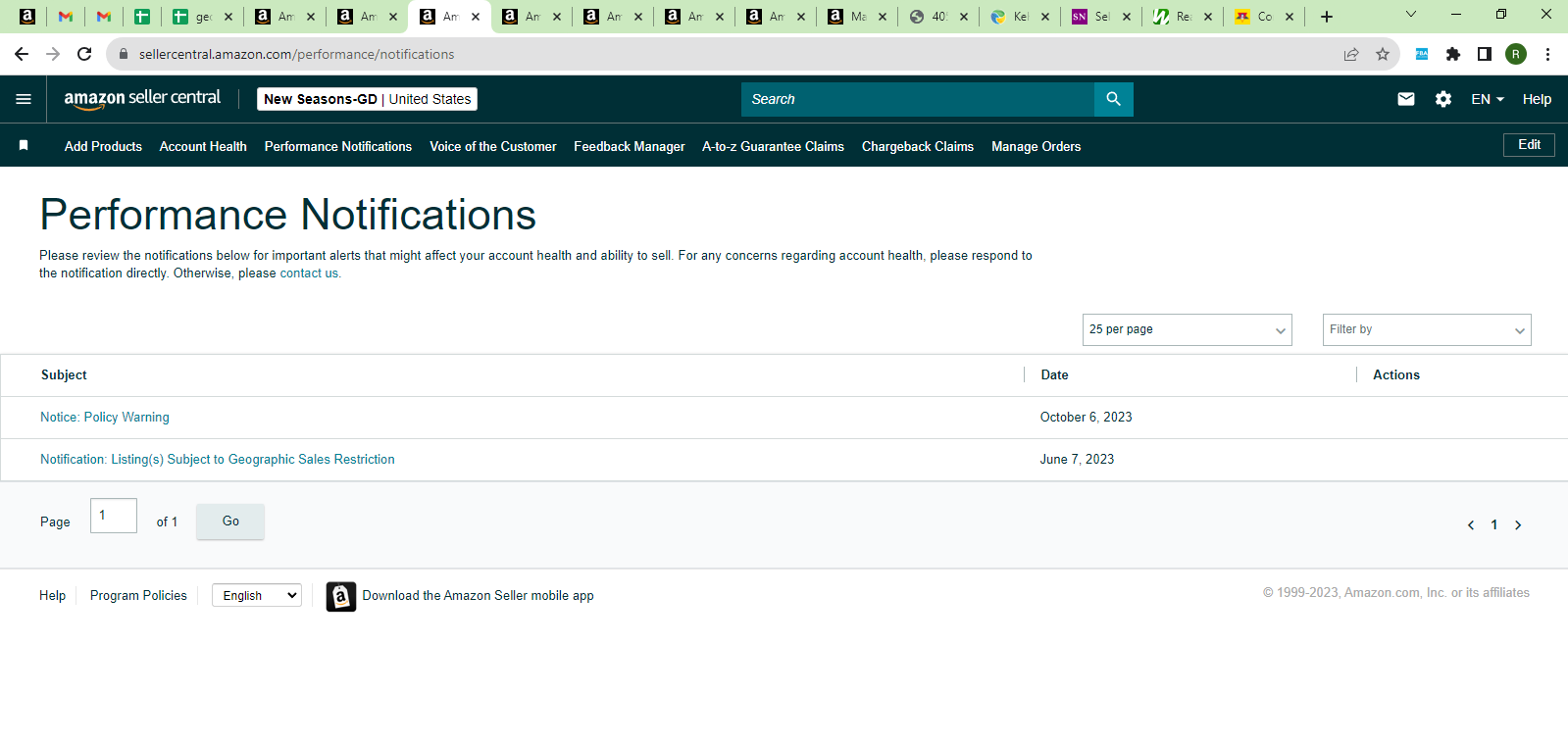Click the Go pagination button

pyautogui.click(x=230, y=521)
